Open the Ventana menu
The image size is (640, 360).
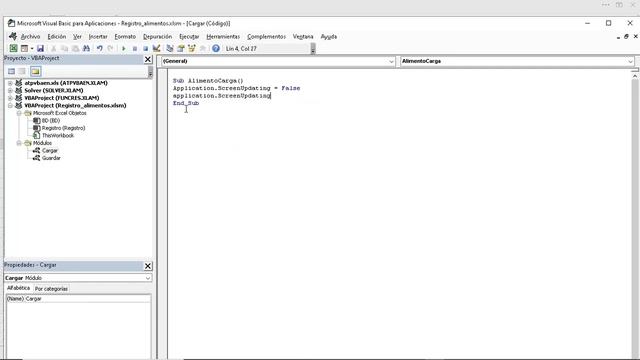[x=303, y=37]
